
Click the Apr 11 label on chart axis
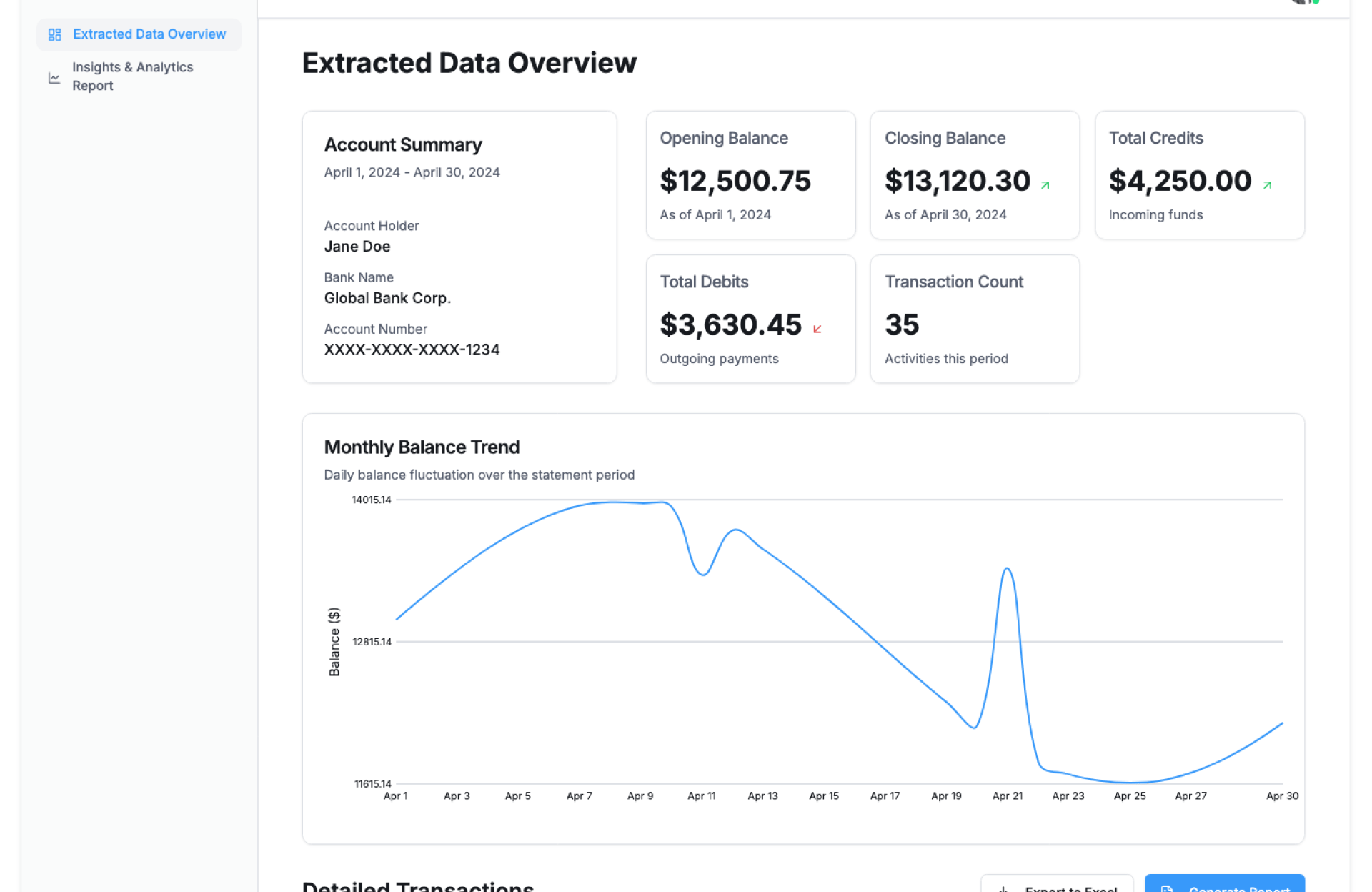point(701,796)
